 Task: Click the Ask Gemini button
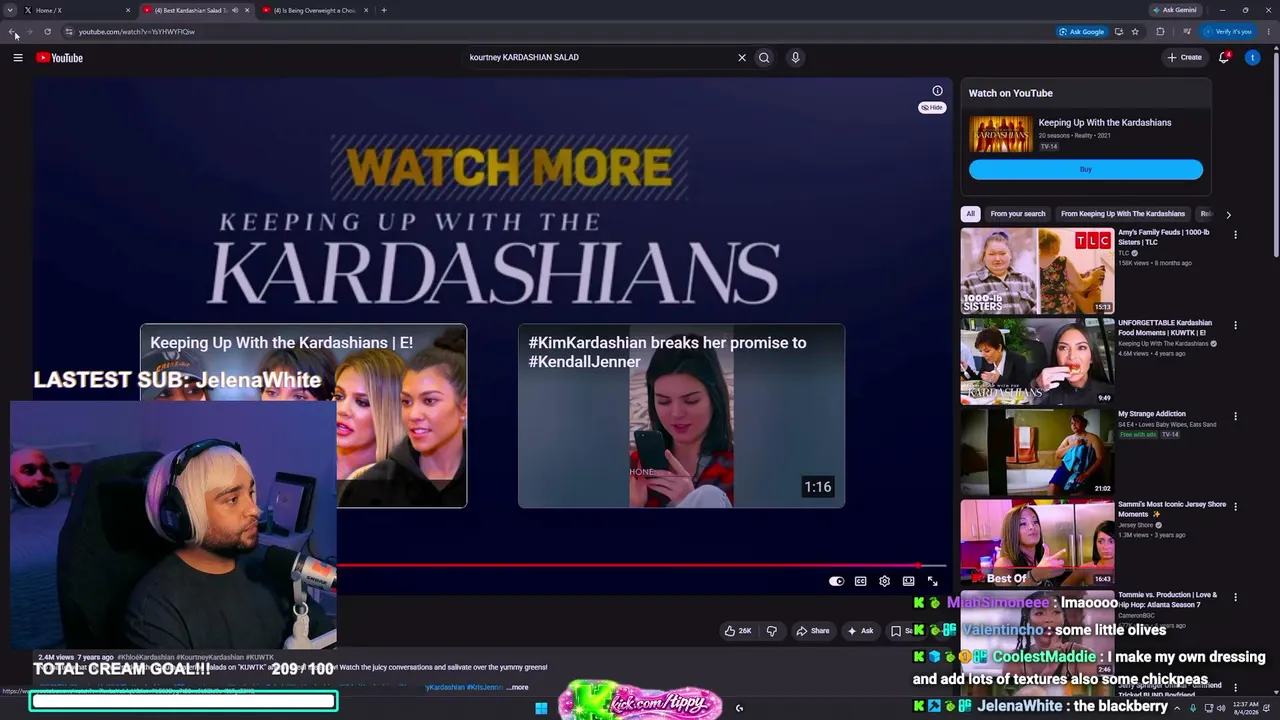[x=1175, y=10]
